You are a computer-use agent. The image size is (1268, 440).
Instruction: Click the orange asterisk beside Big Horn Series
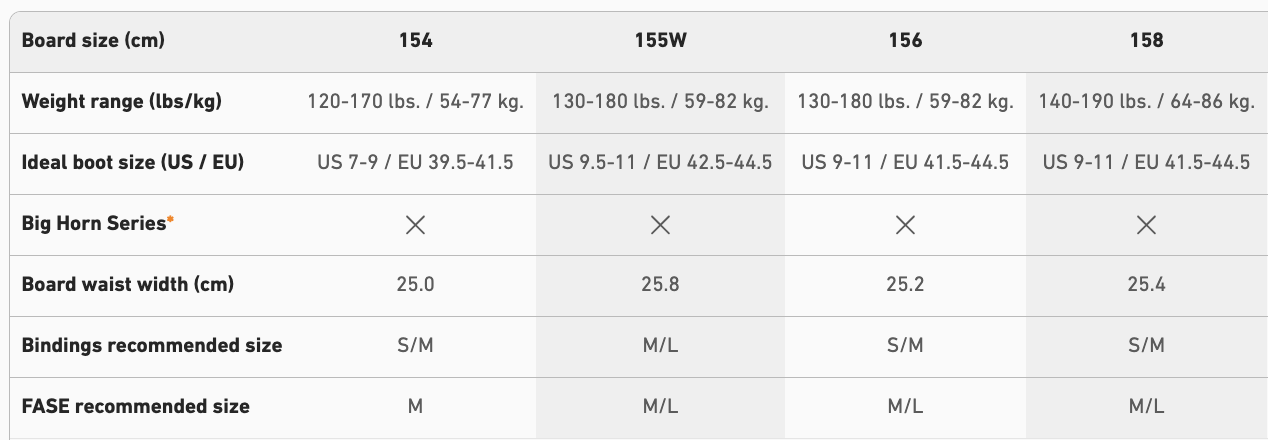tap(171, 220)
